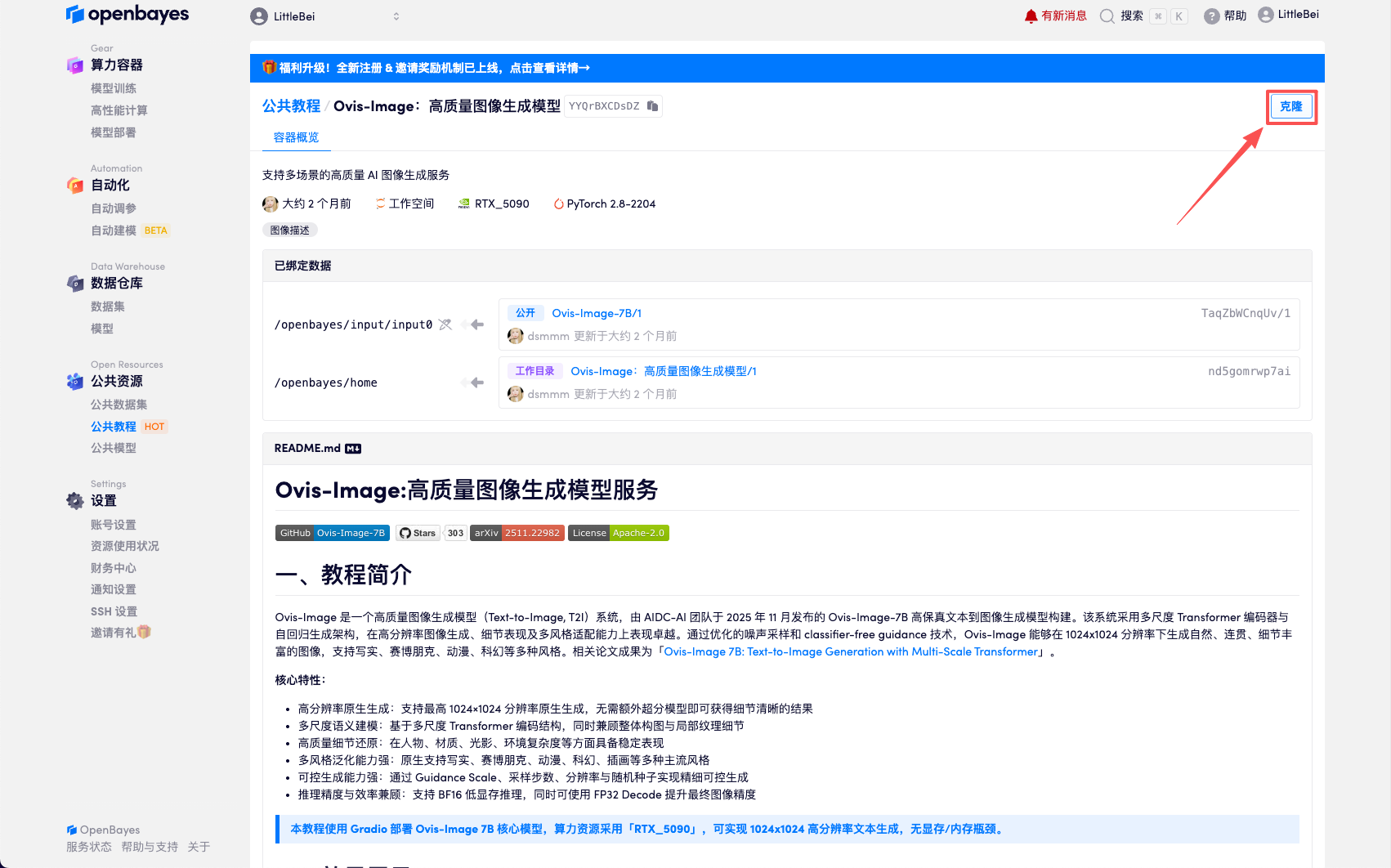Image resolution: width=1391 pixels, height=868 pixels.
Task: Open 帮助与支持 footer link
Action: point(150,847)
